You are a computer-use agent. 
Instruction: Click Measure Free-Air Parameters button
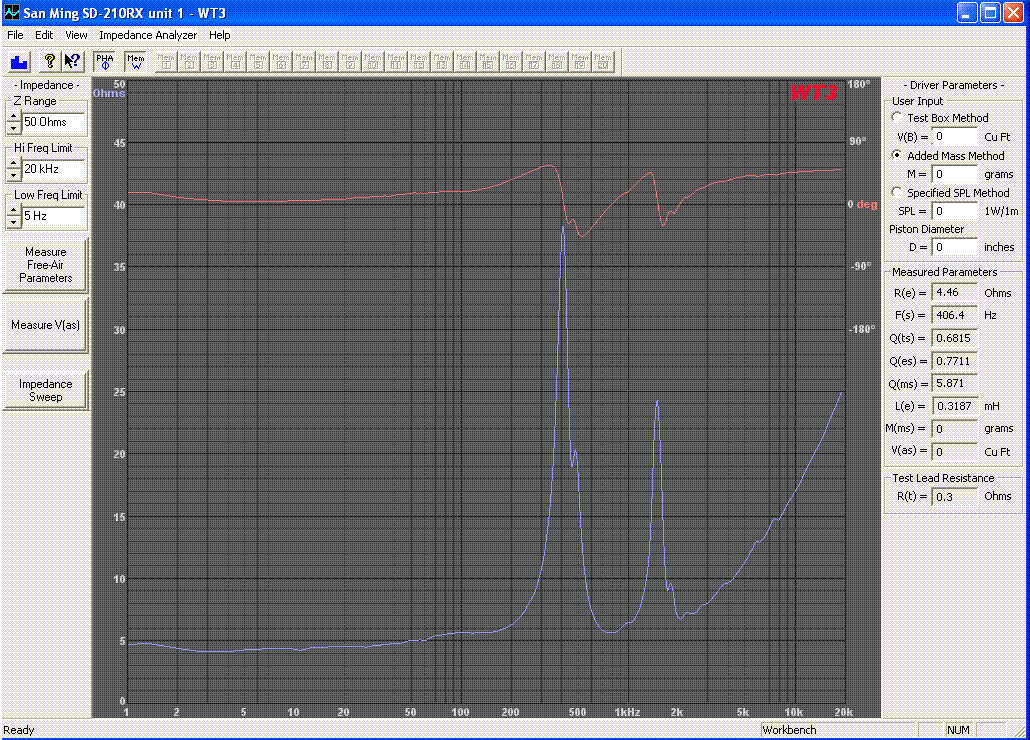(x=45, y=265)
